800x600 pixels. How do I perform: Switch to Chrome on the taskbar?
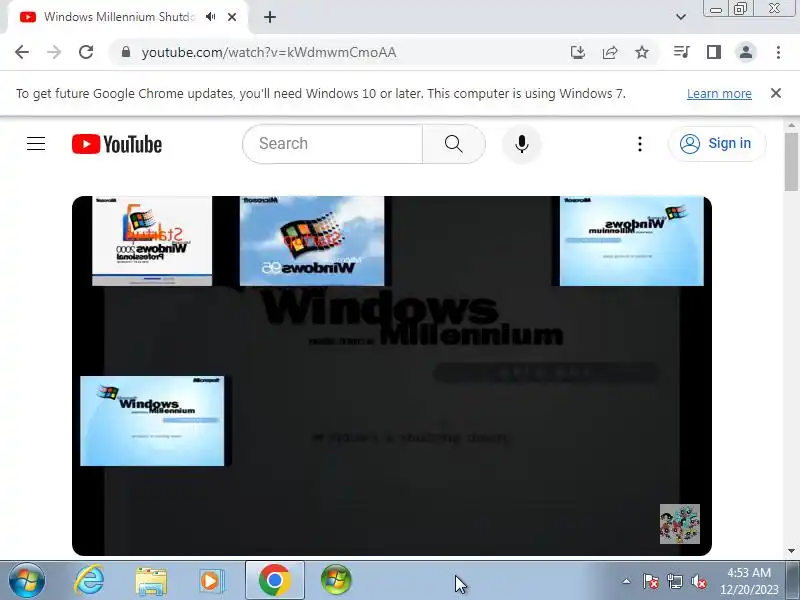[274, 581]
